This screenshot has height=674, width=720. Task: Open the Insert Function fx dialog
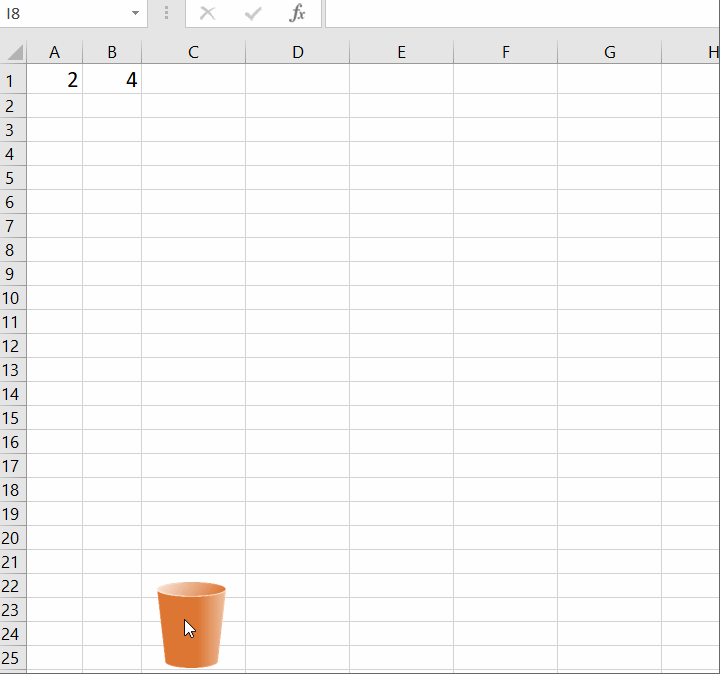tap(297, 14)
